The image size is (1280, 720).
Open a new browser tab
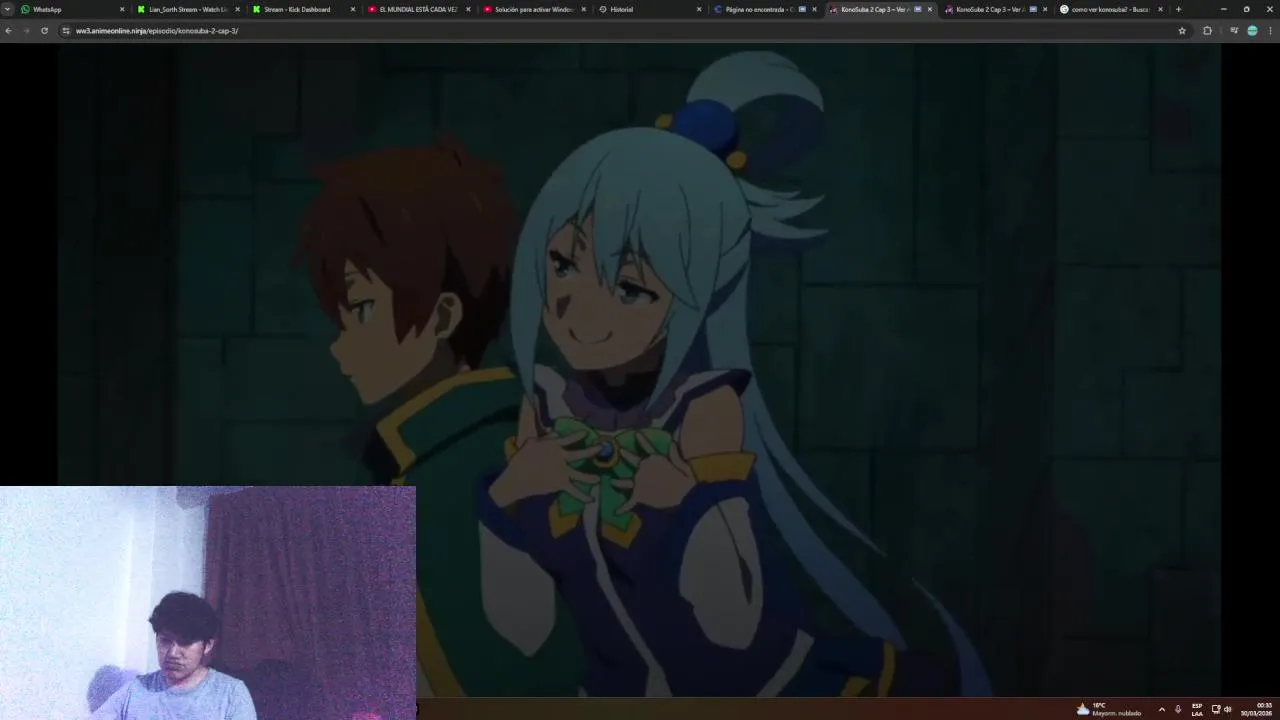click(1178, 9)
